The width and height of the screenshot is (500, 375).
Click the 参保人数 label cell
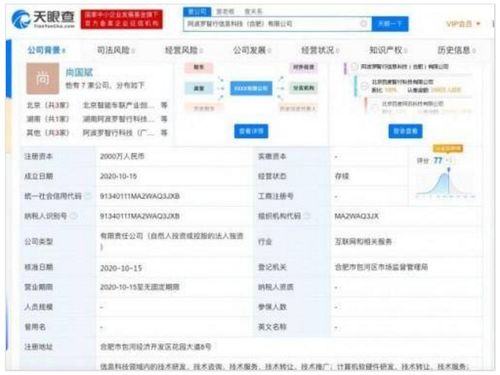tap(292, 307)
